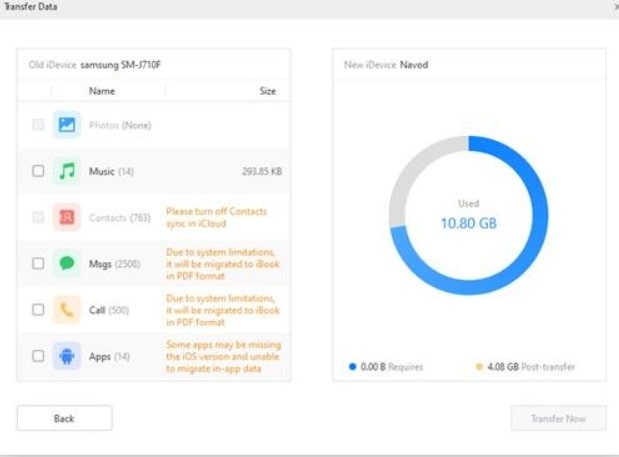Click the disabled Contacts checkbox
Viewport: 619px width, 457px height.
38,217
